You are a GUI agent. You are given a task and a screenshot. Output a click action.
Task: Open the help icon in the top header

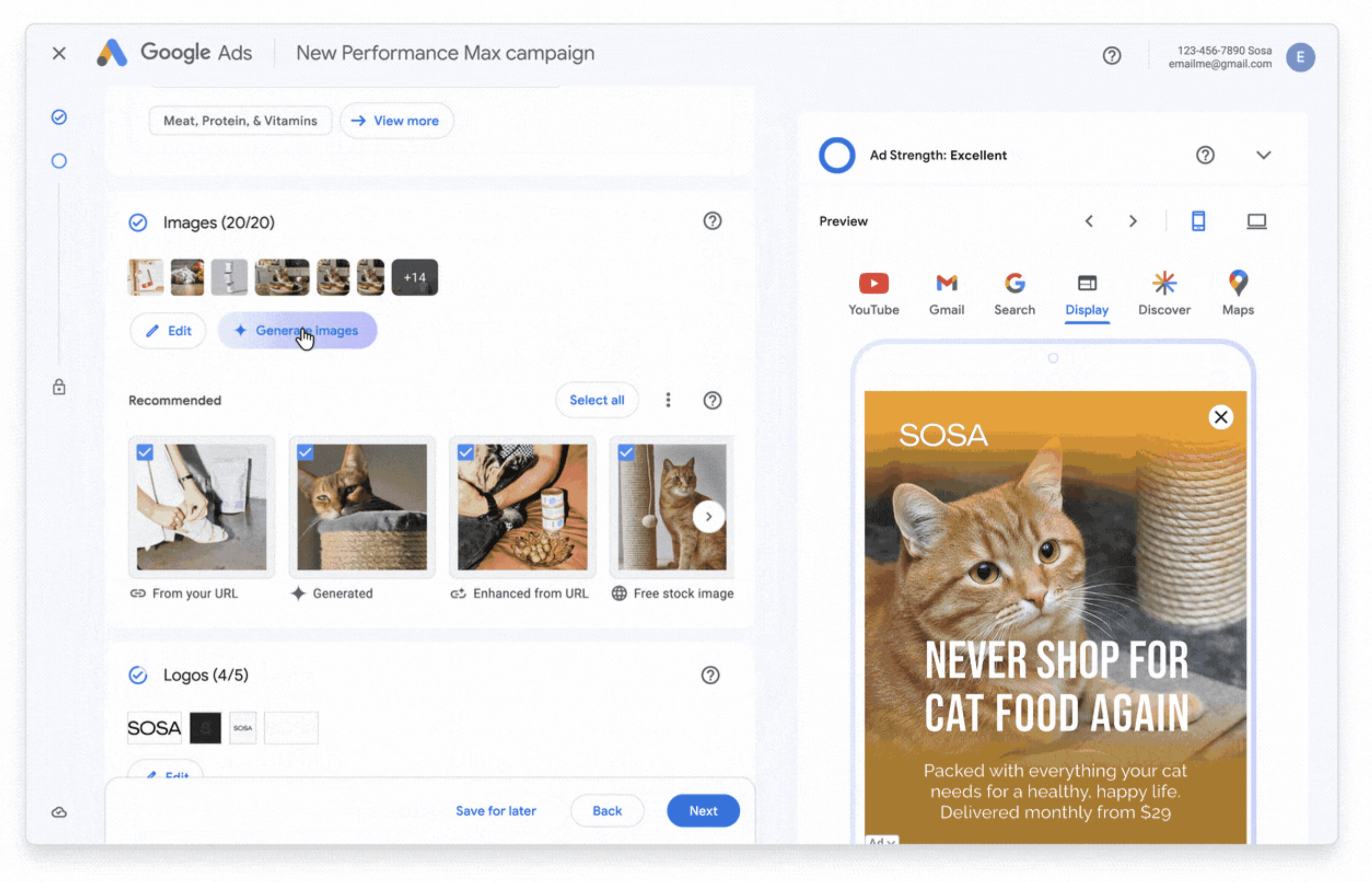pyautogui.click(x=1112, y=56)
